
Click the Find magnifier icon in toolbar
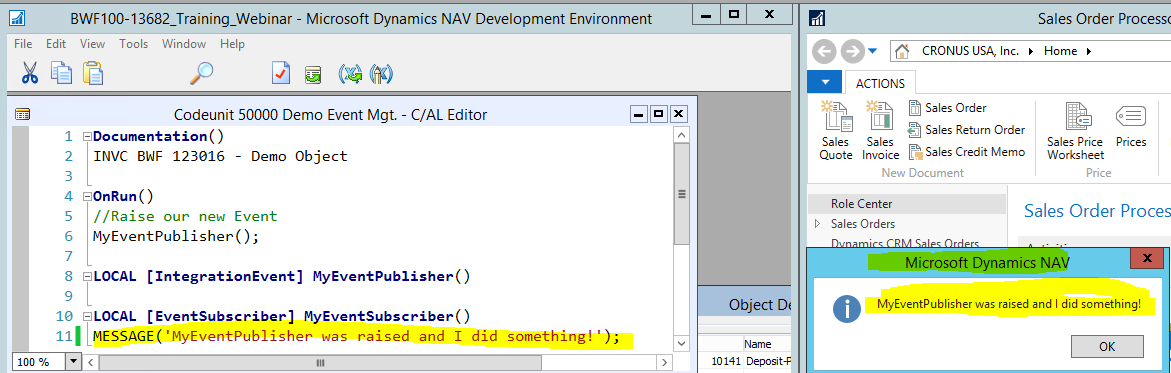click(x=202, y=73)
